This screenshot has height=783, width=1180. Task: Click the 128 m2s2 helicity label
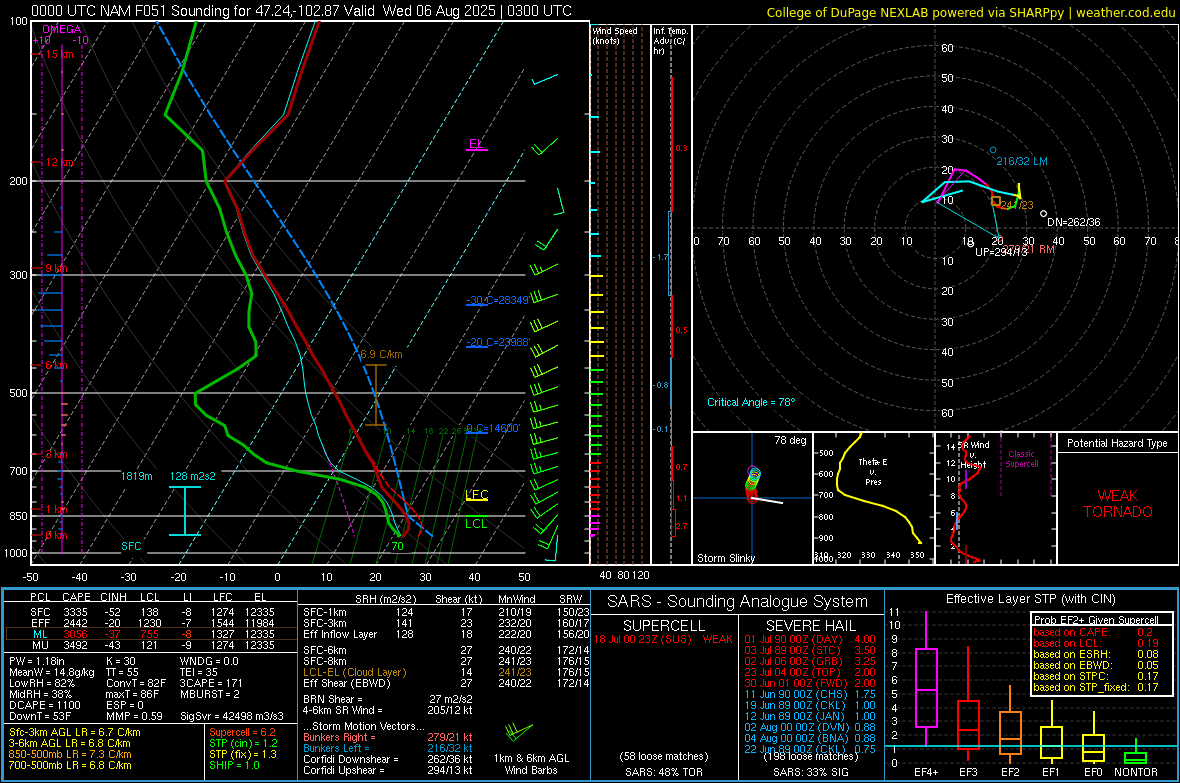point(193,477)
